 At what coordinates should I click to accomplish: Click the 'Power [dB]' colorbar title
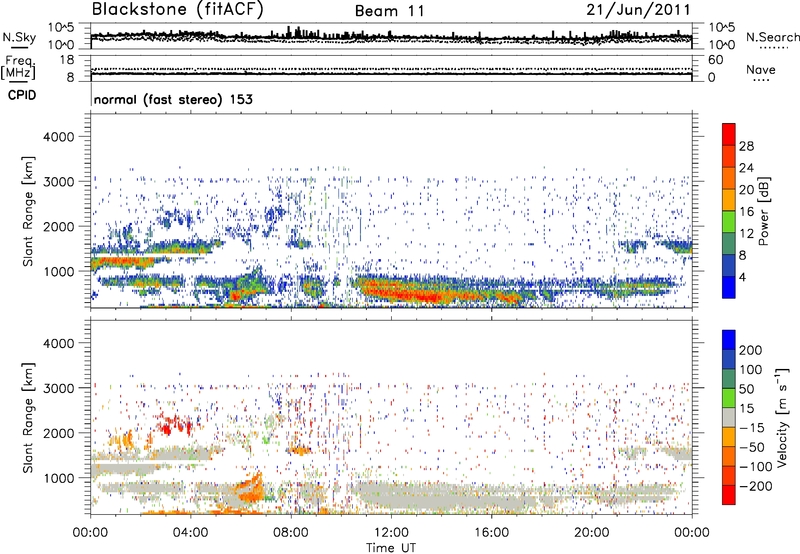pos(764,211)
